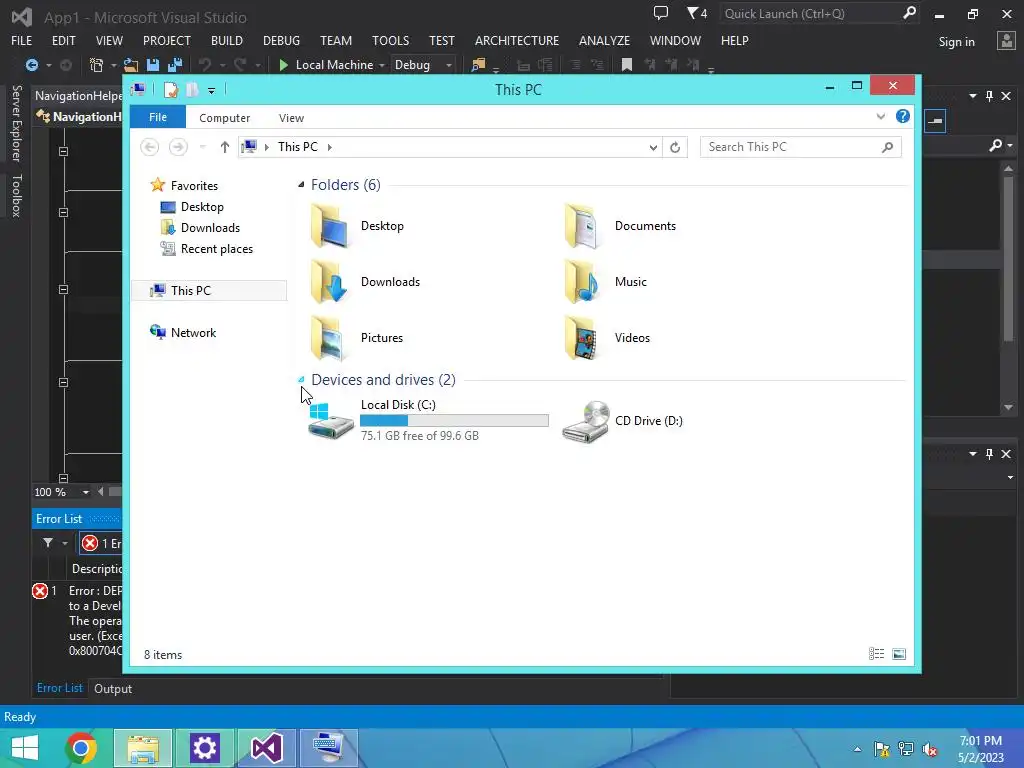This screenshot has width=1024, height=768.
Task: Open Customize Quick Access Toolbar dropdown
Action: [211, 90]
